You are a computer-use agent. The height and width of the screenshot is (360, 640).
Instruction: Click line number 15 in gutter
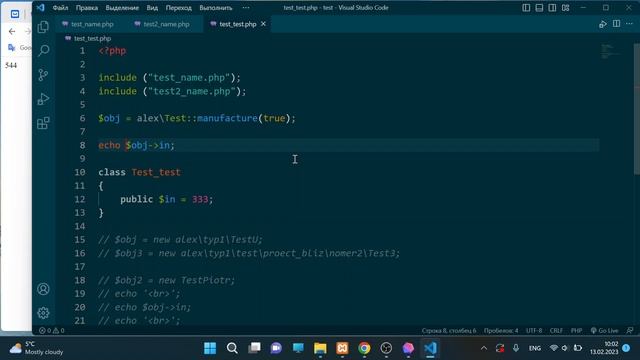(x=80, y=240)
